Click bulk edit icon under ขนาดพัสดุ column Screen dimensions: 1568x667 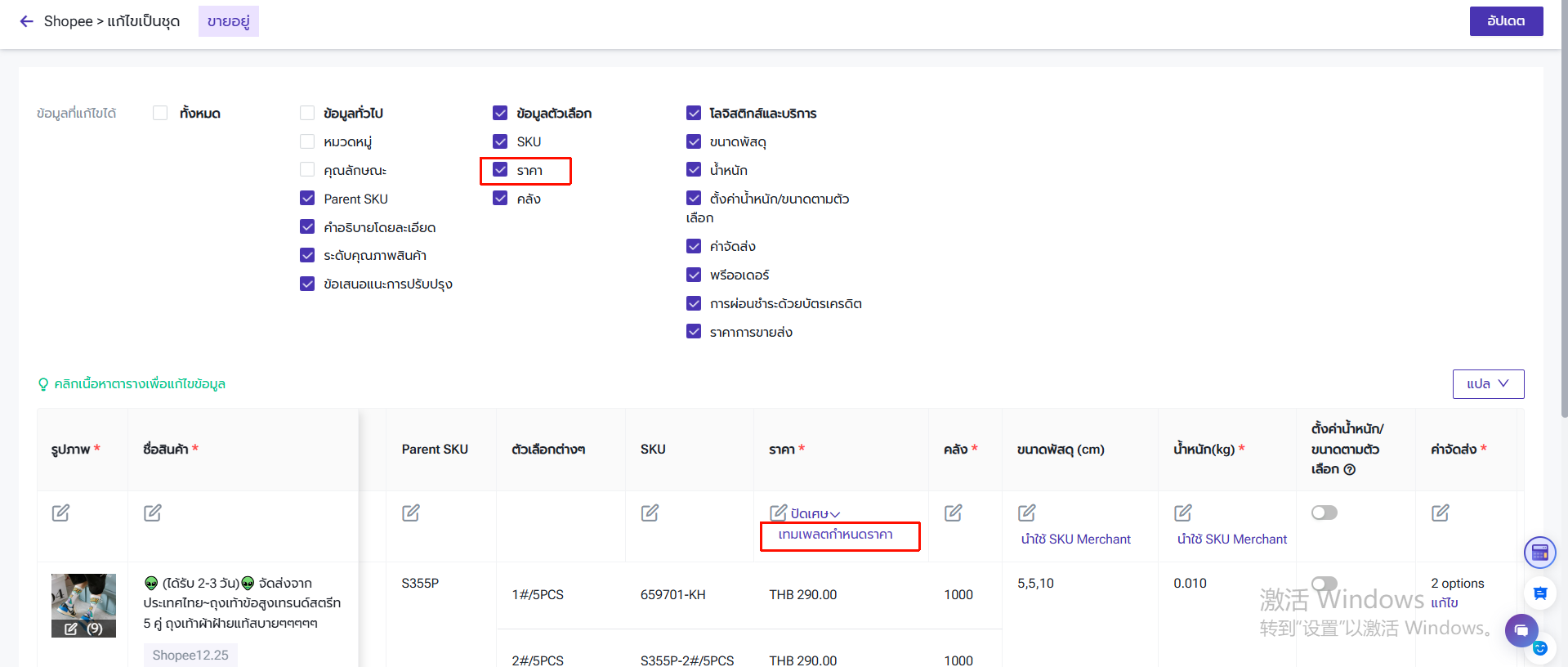point(1027,513)
